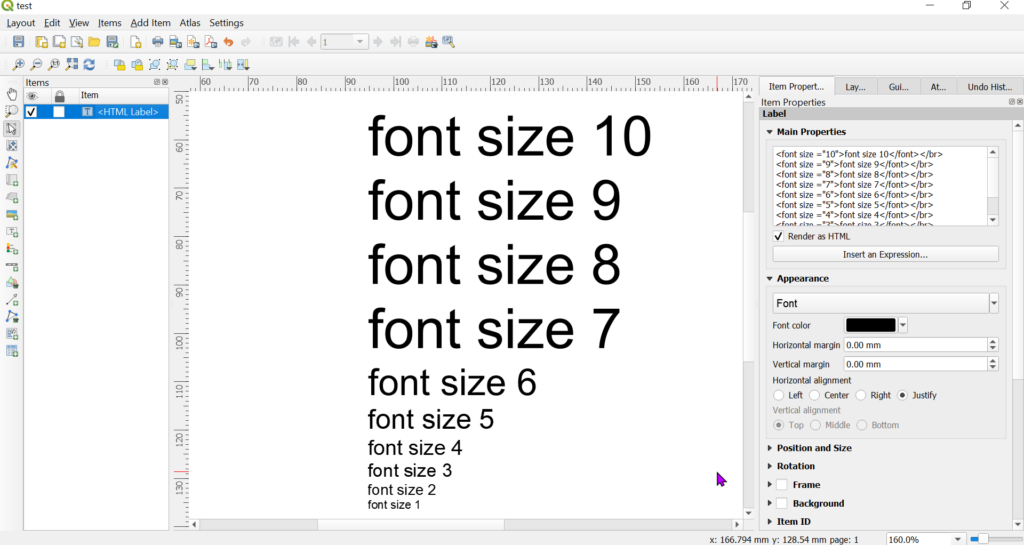Unlock all items
Image resolution: width=1024 pixels, height=545 pixels.
(x=136, y=65)
